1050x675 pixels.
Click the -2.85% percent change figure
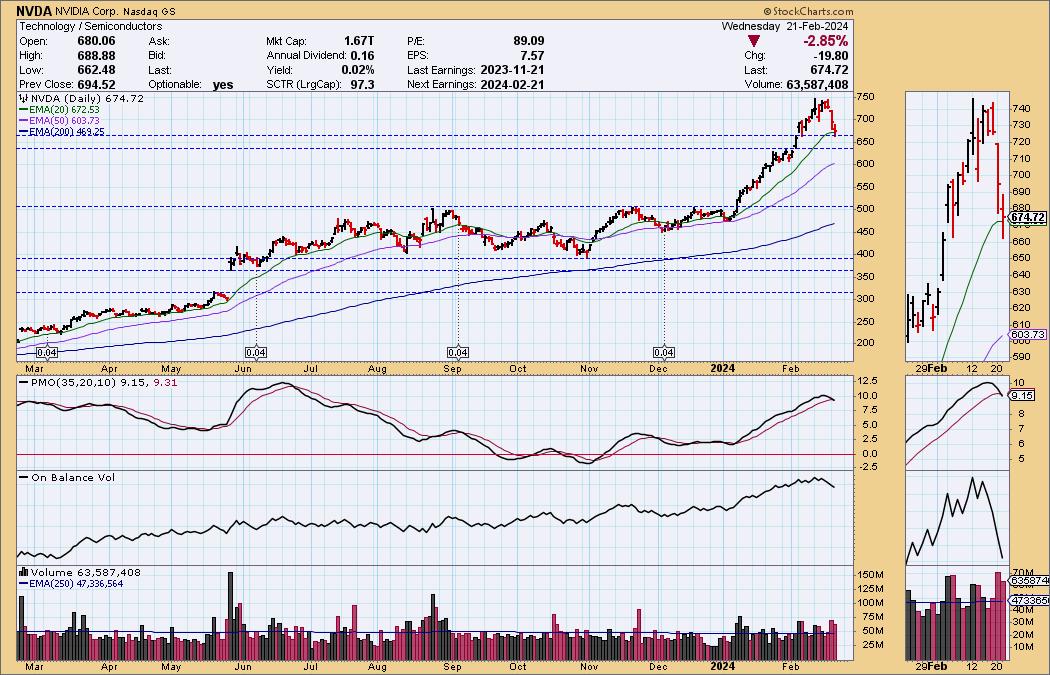tap(826, 41)
